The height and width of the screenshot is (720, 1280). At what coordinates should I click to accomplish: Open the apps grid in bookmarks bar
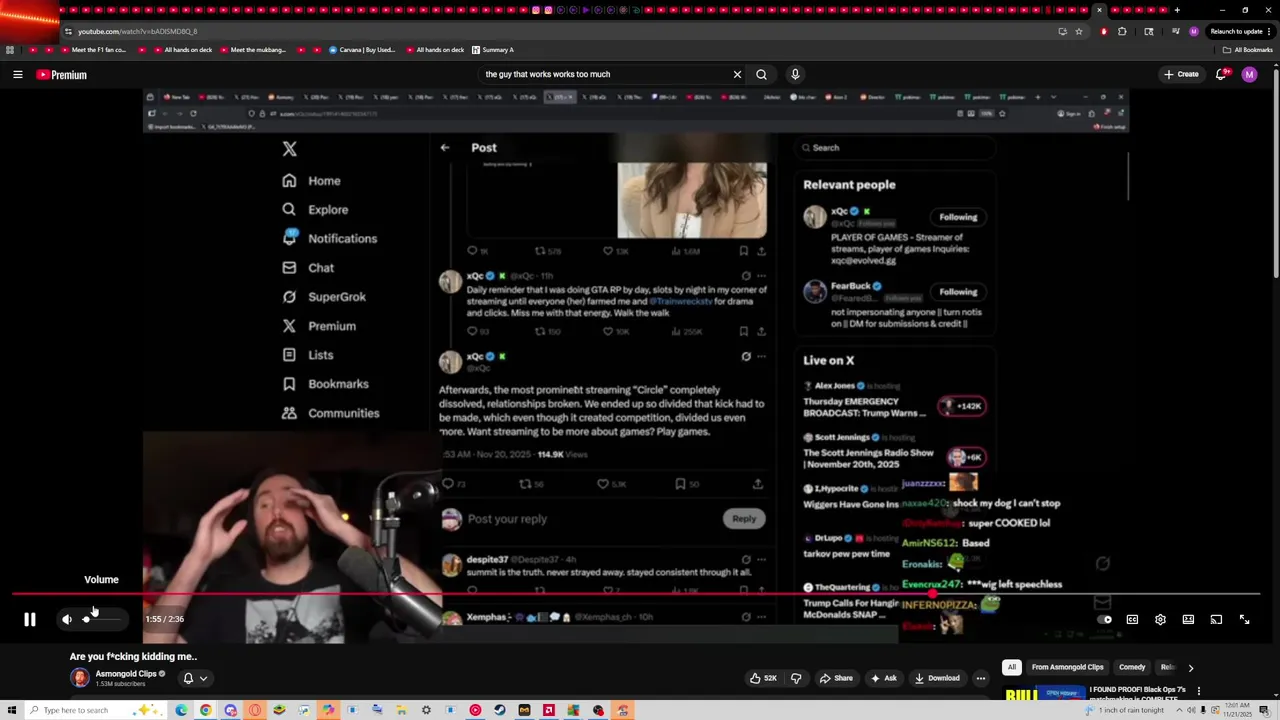10,50
